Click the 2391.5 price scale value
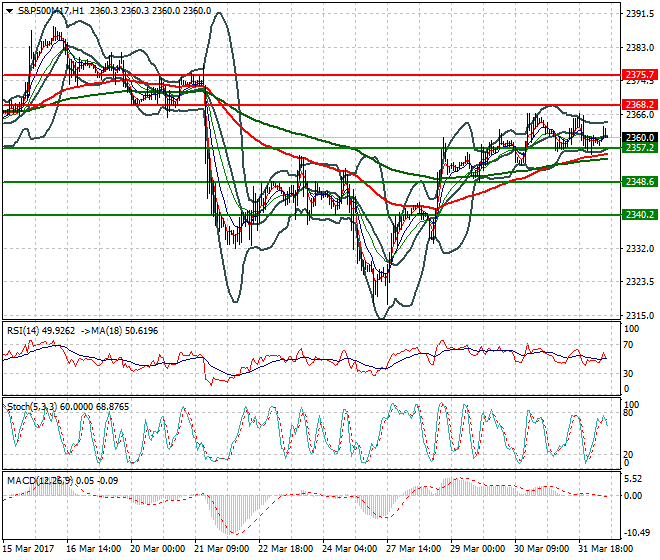The image size is (660, 560). click(640, 14)
